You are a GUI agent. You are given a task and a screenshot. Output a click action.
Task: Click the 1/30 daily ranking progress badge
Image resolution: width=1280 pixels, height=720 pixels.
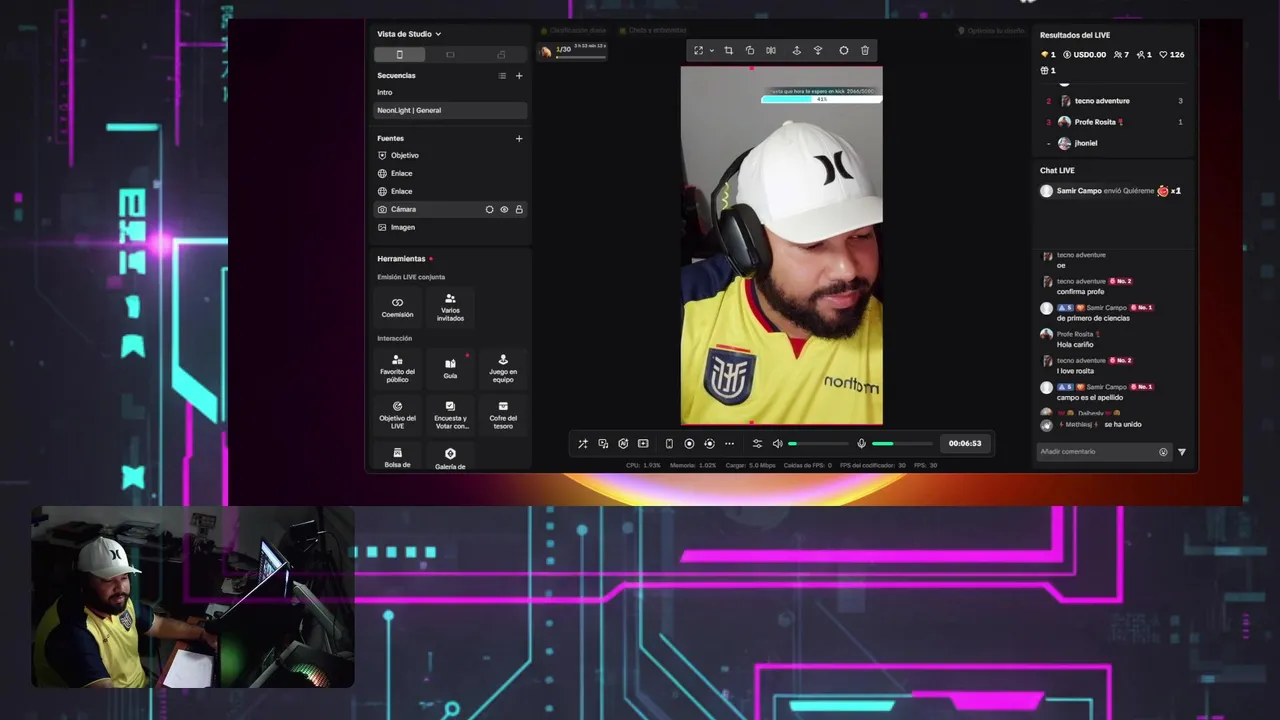[x=572, y=50]
